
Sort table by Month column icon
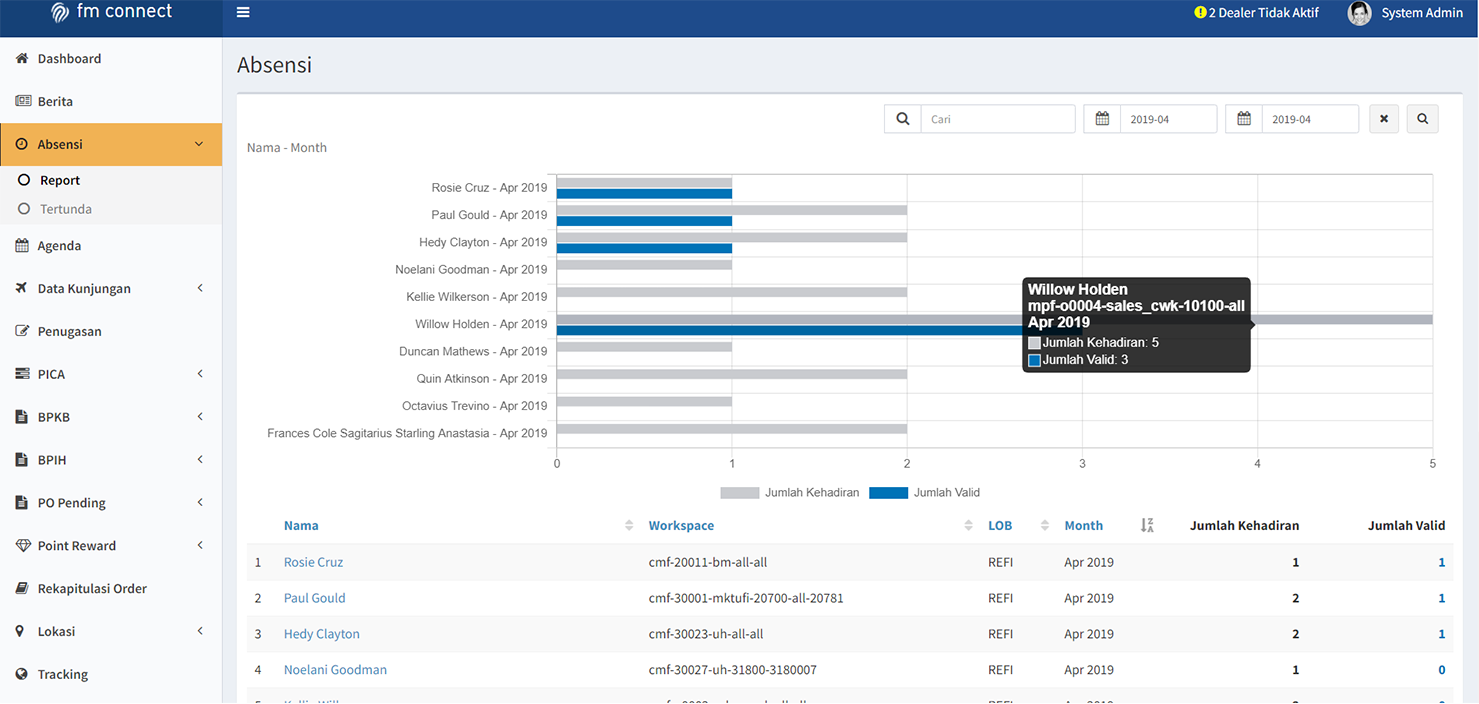(x=1147, y=525)
